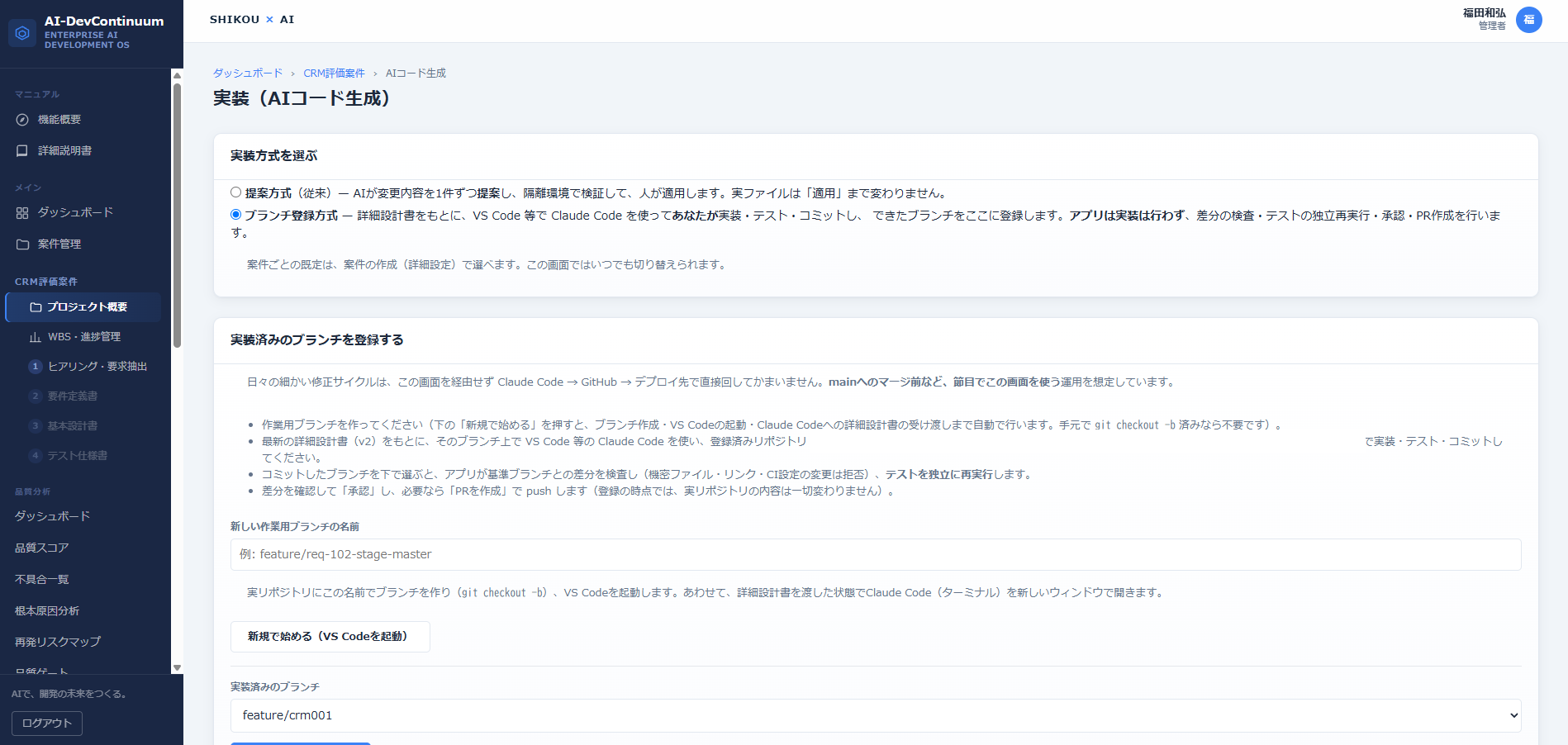
Task: Click the user avatar circle 福
Action: (1529, 20)
